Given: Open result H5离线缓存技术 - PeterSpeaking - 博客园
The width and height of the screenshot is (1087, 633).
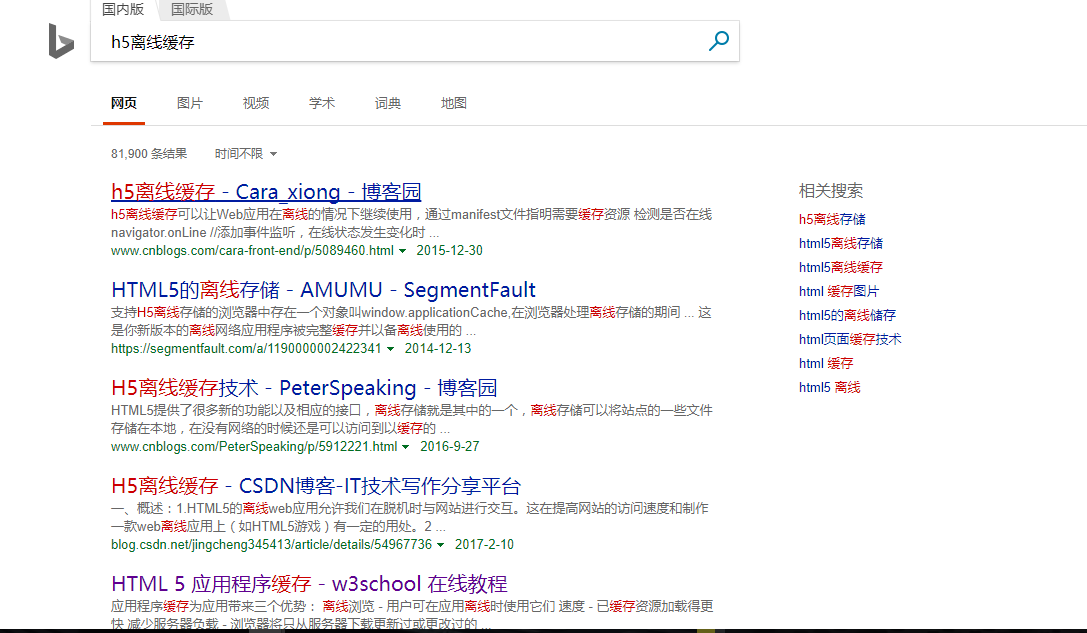Looking at the screenshot, I should coord(304,388).
